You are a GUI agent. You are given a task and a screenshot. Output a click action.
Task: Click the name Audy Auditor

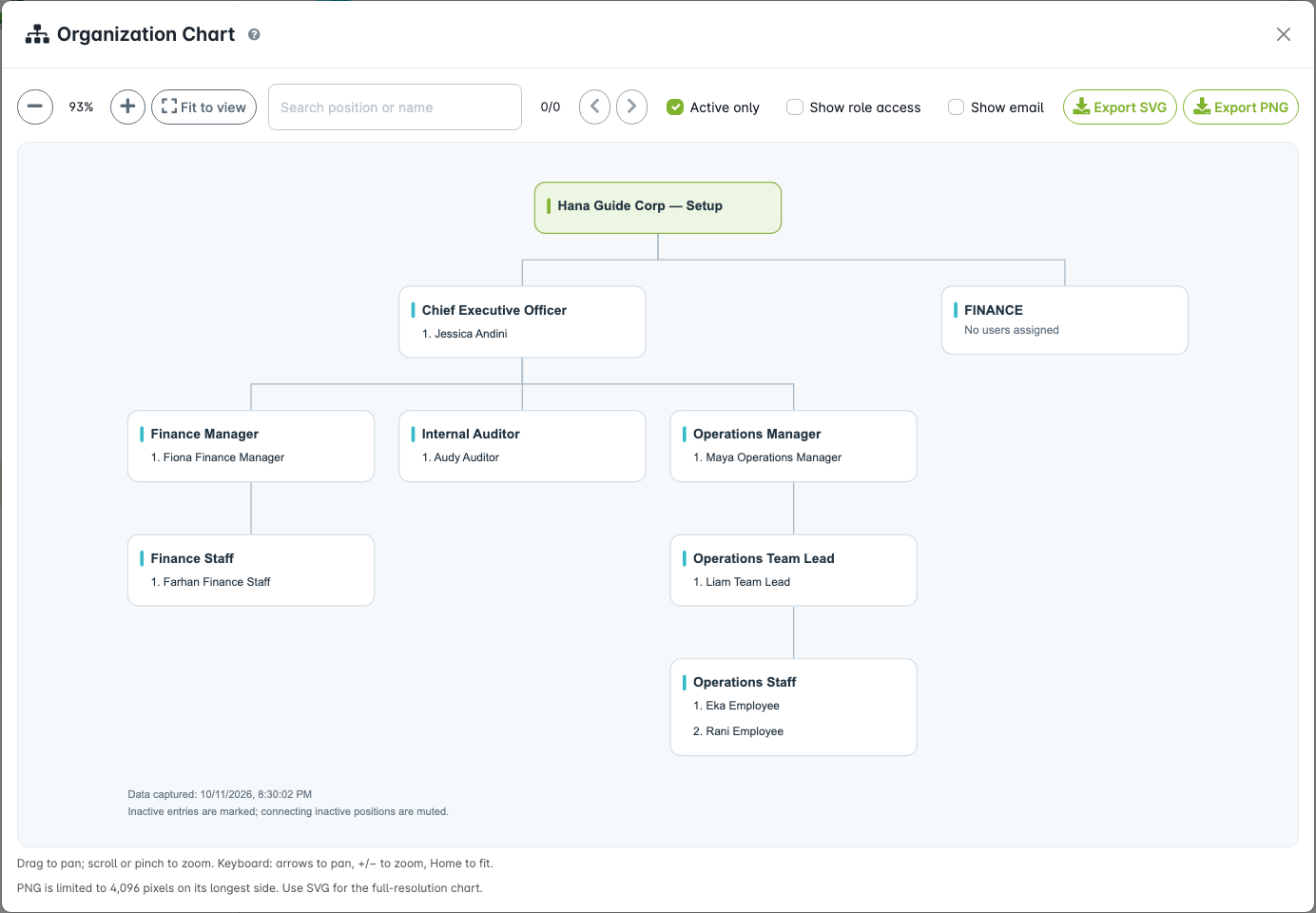click(466, 457)
